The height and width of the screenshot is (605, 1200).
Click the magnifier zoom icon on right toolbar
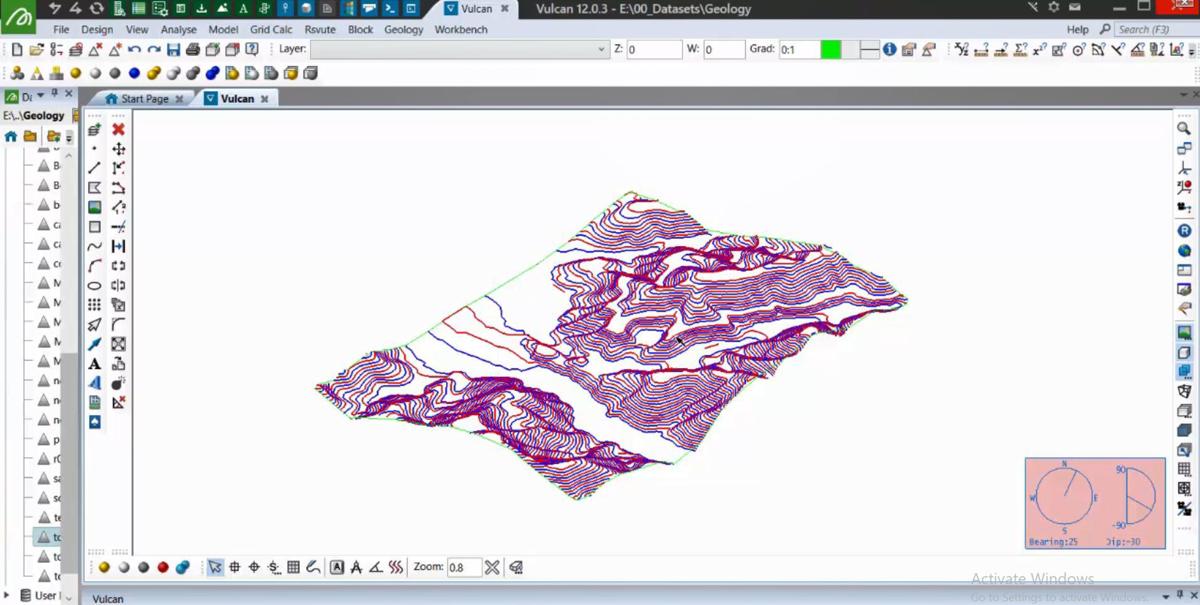coord(1184,129)
